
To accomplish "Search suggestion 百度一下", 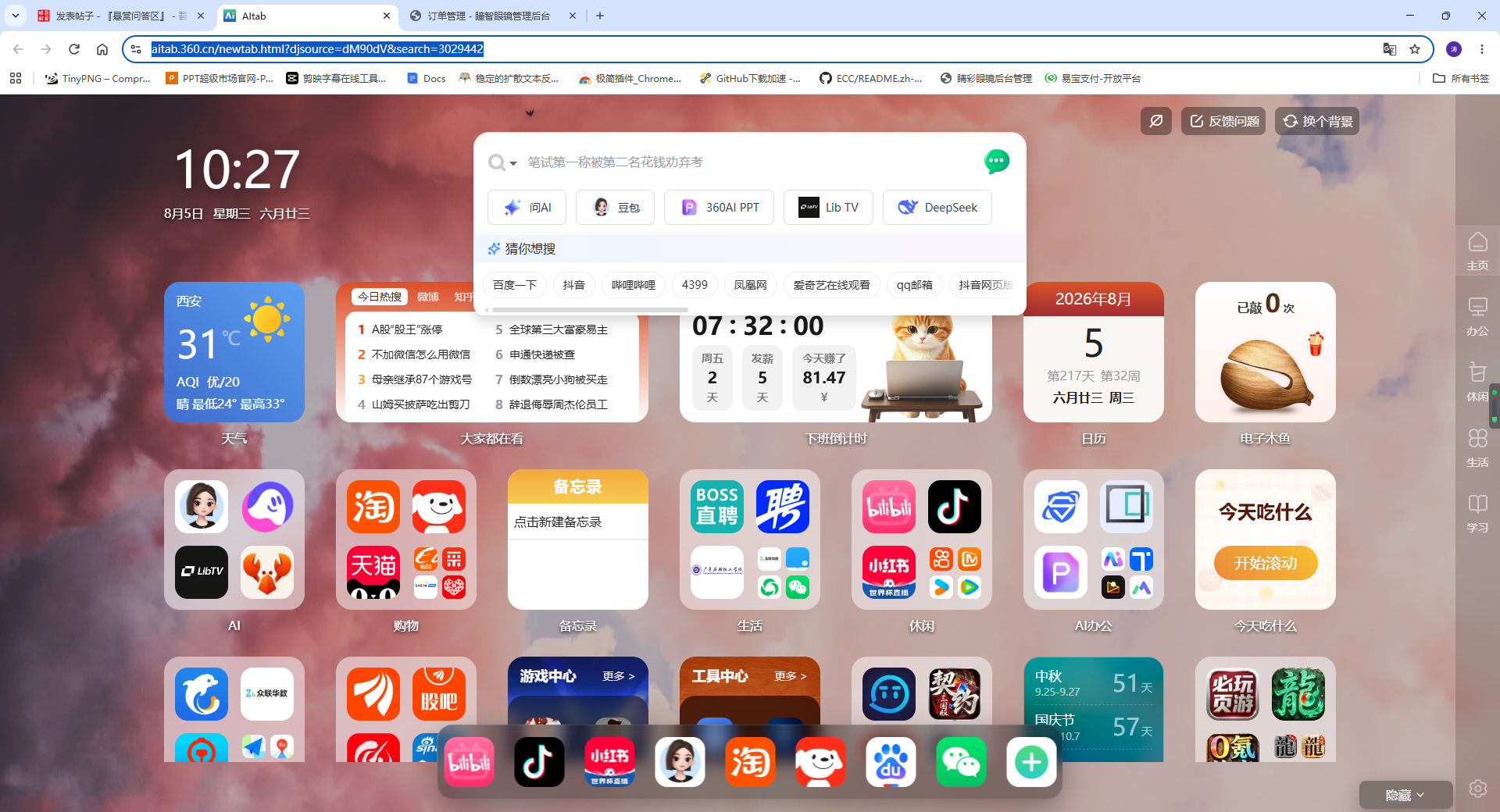I will click(515, 285).
